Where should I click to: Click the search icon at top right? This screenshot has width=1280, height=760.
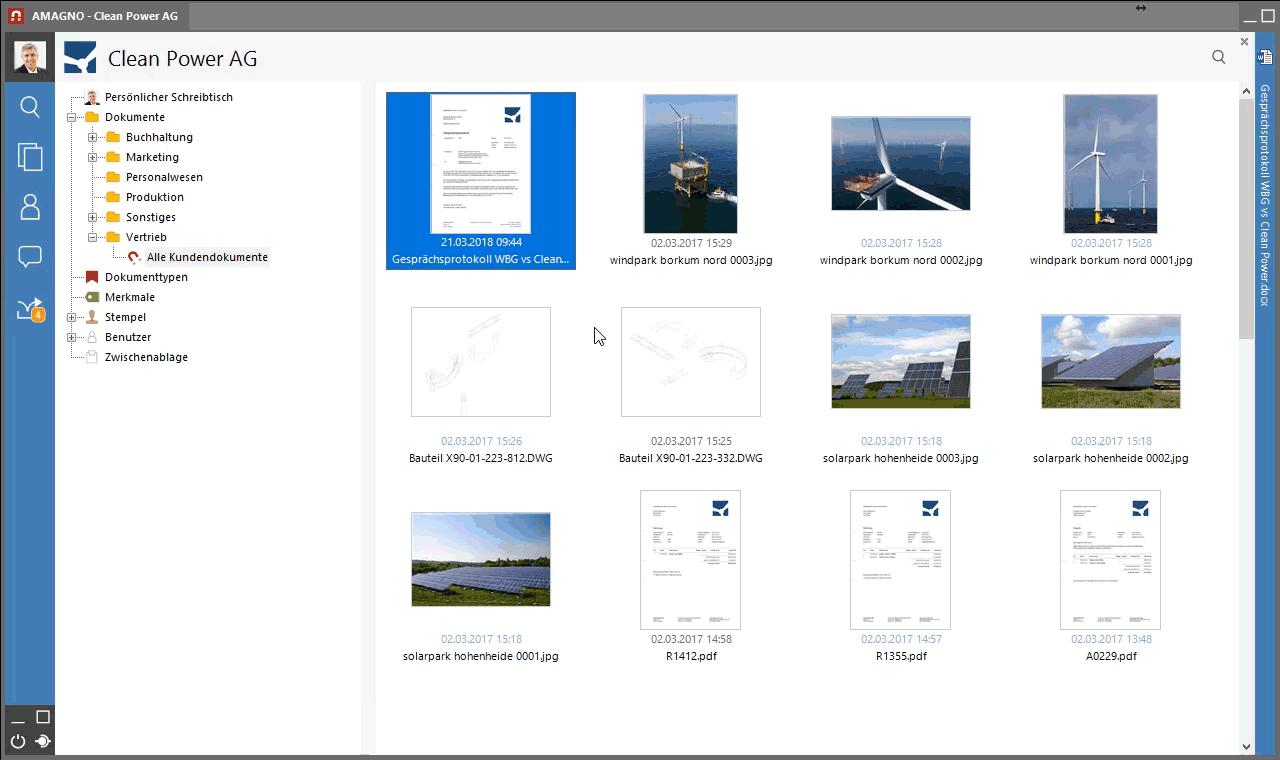pos(1218,57)
